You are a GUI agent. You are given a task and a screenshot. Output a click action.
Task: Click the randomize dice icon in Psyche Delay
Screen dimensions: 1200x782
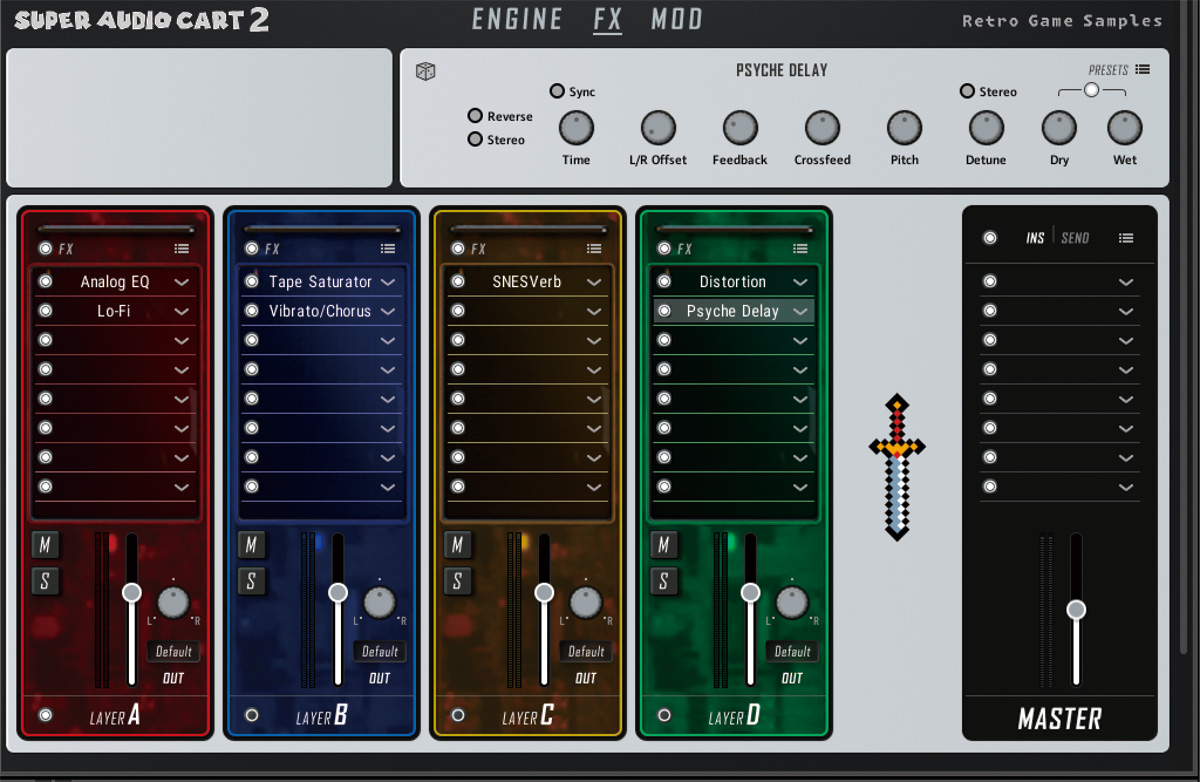(x=426, y=71)
